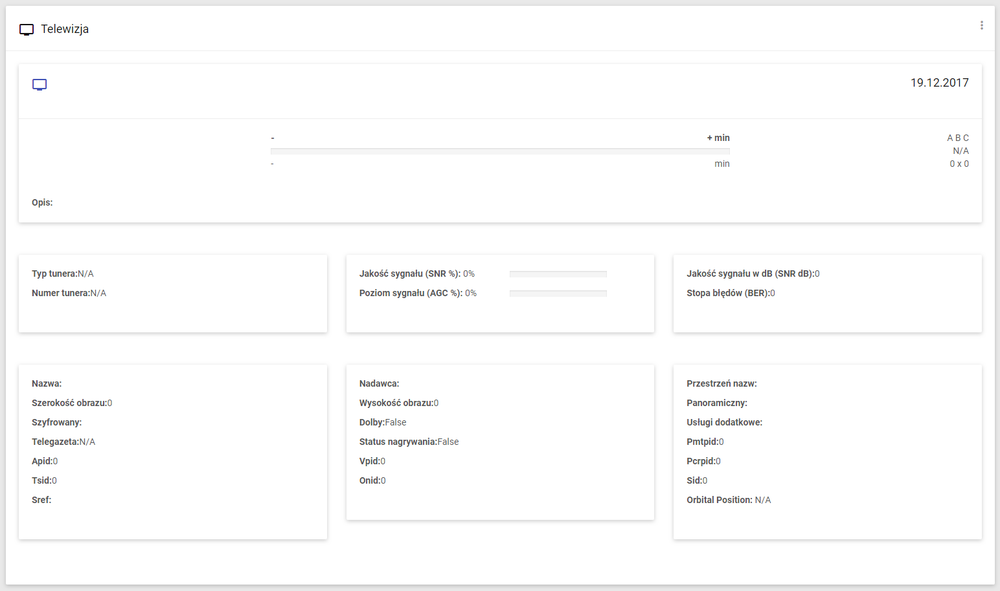The width and height of the screenshot is (1000, 591).
Task: Click the SNR % signal quality bar
Action: 558,273
